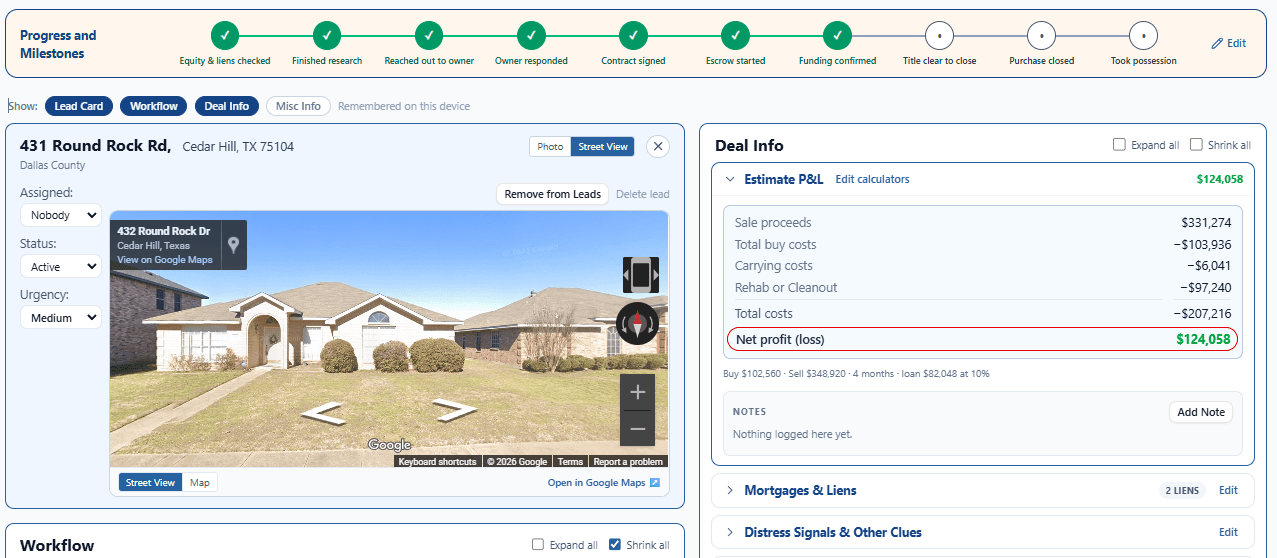Click the Total costs −$207,216 value
The height and width of the screenshot is (558, 1277).
point(1202,313)
